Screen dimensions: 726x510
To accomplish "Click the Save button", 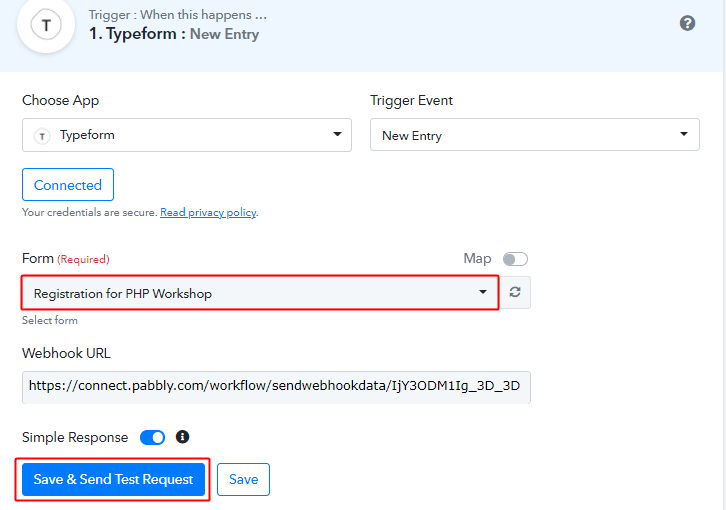I will pyautogui.click(x=244, y=479).
